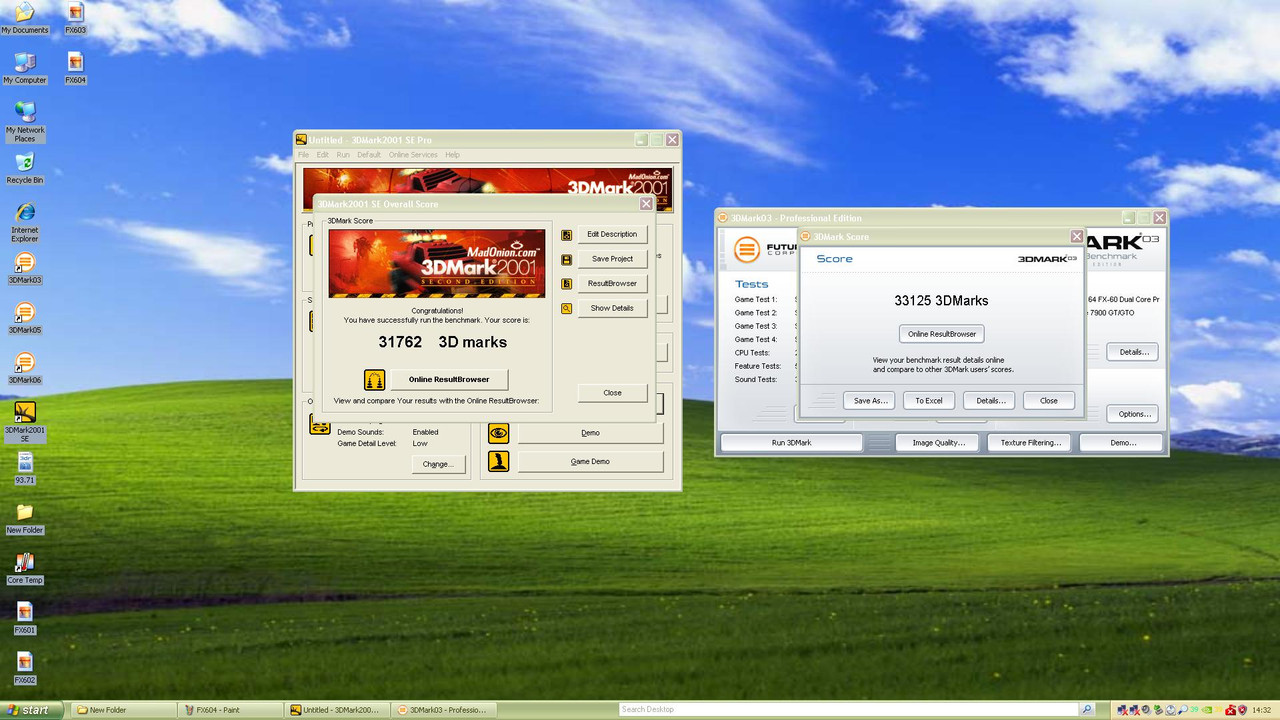Click Texture Filtering... button
1280x720 pixels.
pyautogui.click(x=1030, y=442)
